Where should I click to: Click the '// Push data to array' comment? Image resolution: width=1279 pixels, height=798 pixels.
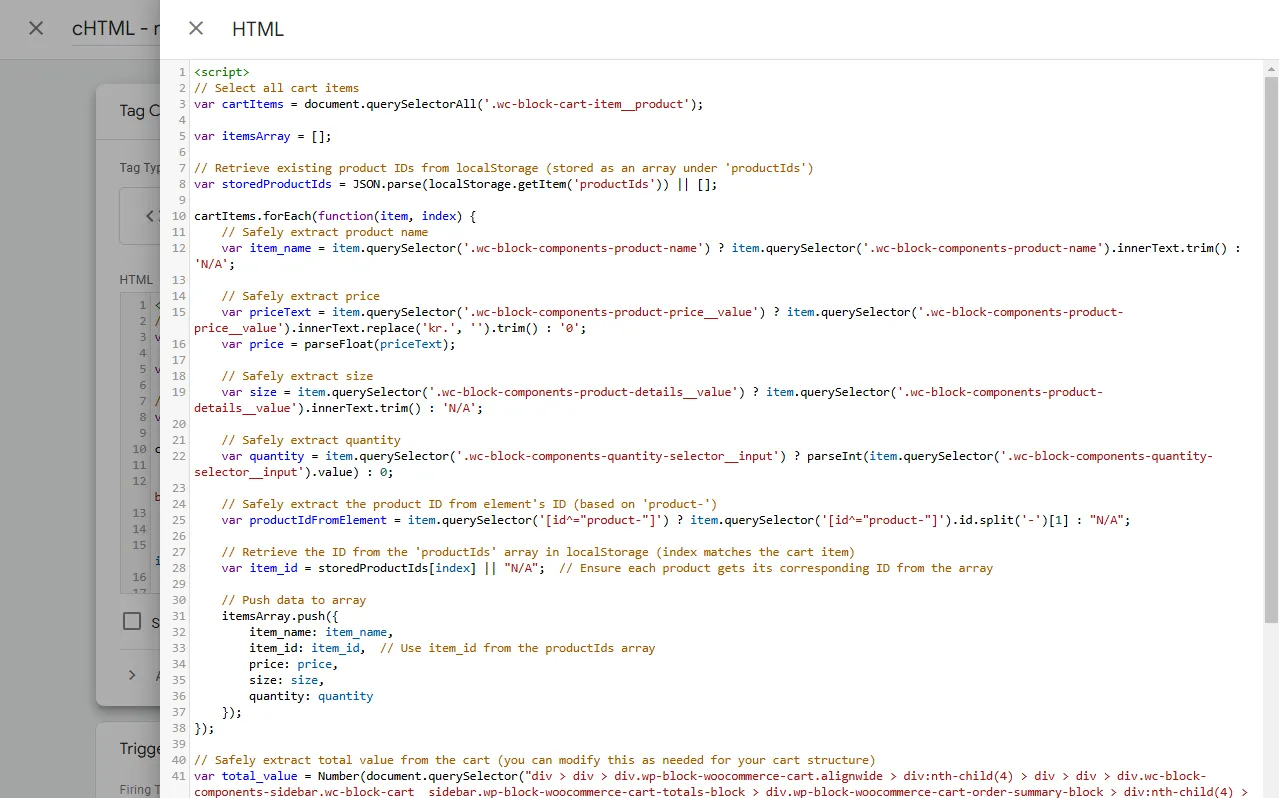pyautogui.click(x=294, y=600)
